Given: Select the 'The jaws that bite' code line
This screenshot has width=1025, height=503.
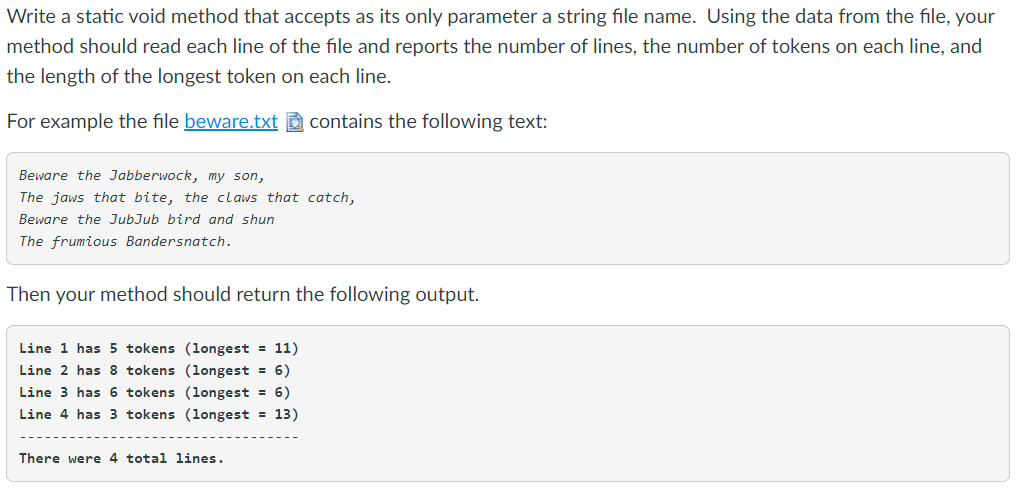Looking at the screenshot, I should click(x=187, y=198).
